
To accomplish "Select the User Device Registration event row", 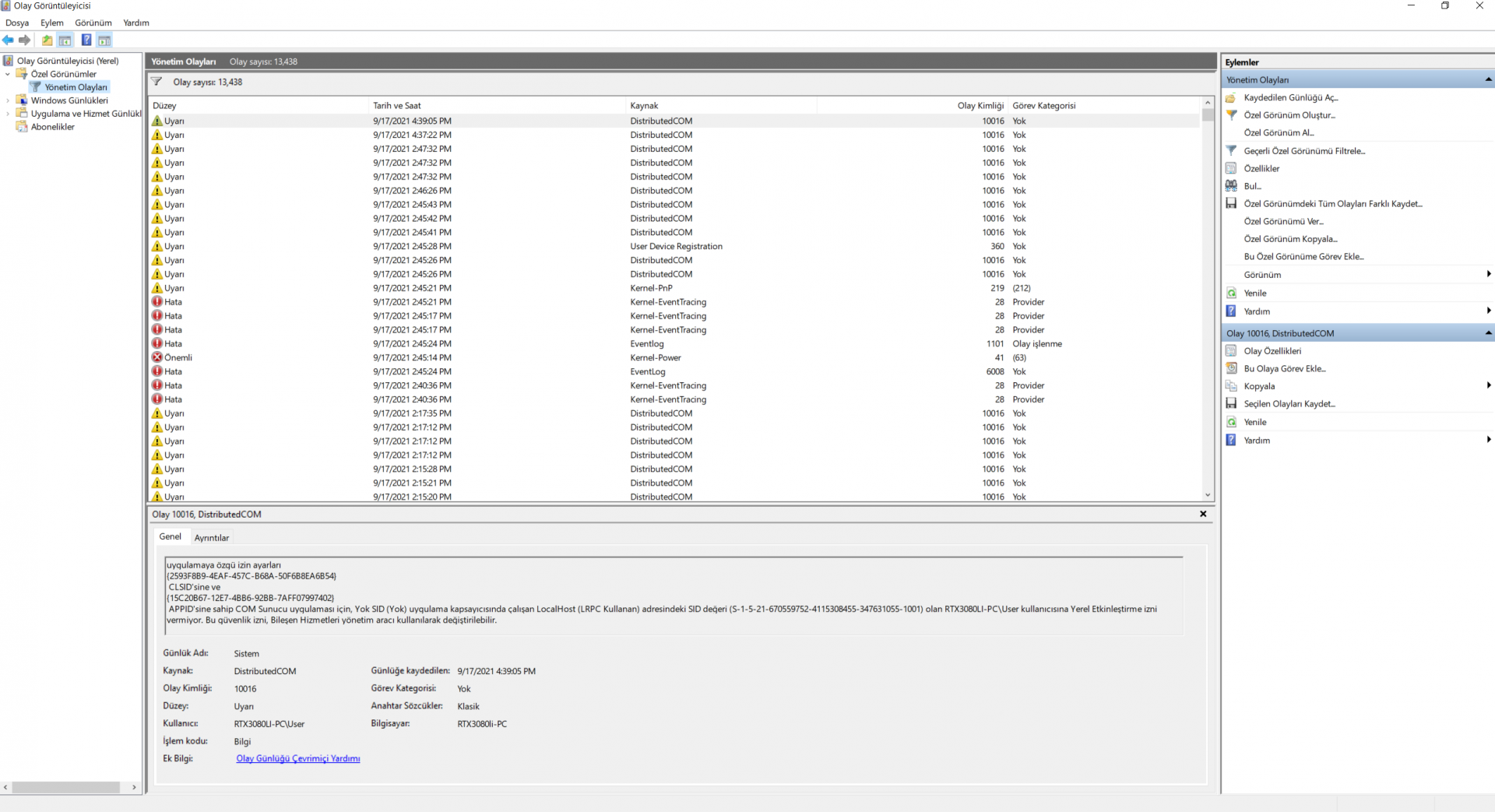I will point(674,246).
